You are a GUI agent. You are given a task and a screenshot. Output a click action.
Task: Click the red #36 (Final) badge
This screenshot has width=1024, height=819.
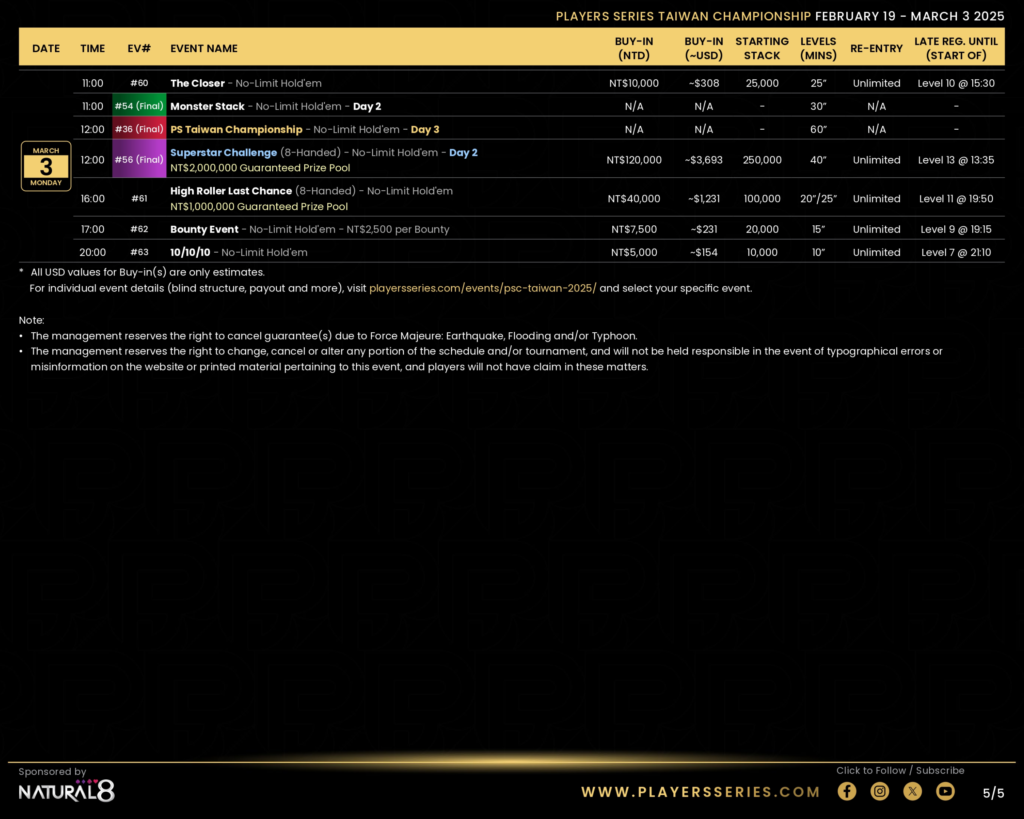point(139,129)
